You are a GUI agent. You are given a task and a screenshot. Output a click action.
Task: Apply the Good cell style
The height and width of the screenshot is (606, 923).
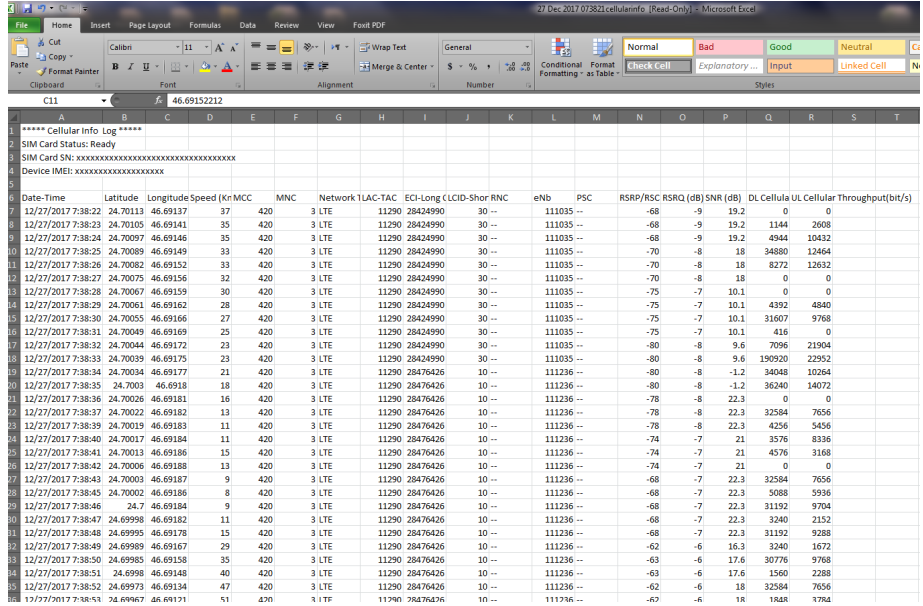point(800,47)
